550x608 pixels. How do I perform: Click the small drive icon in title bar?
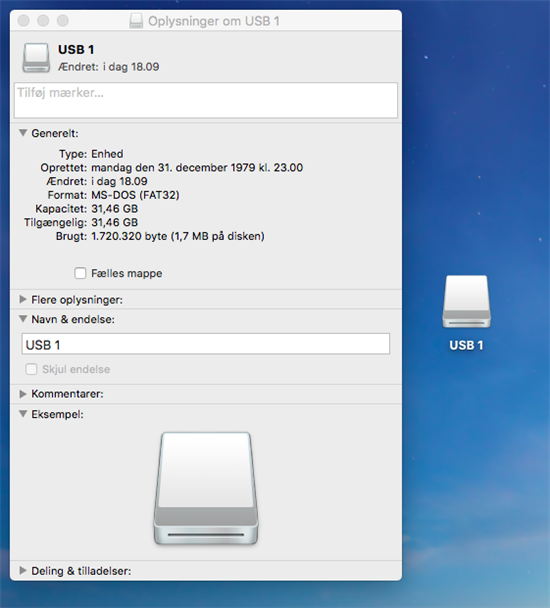tap(136, 21)
